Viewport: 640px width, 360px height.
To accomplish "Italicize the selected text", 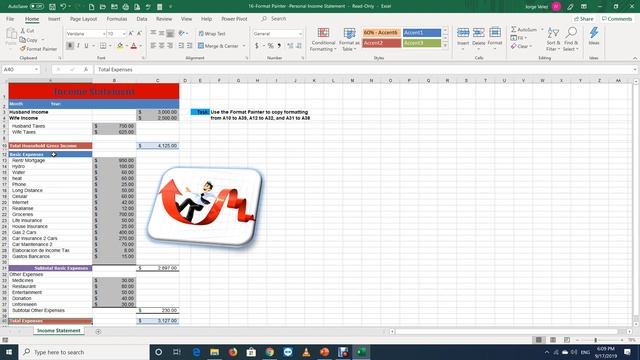I will 78,46.
